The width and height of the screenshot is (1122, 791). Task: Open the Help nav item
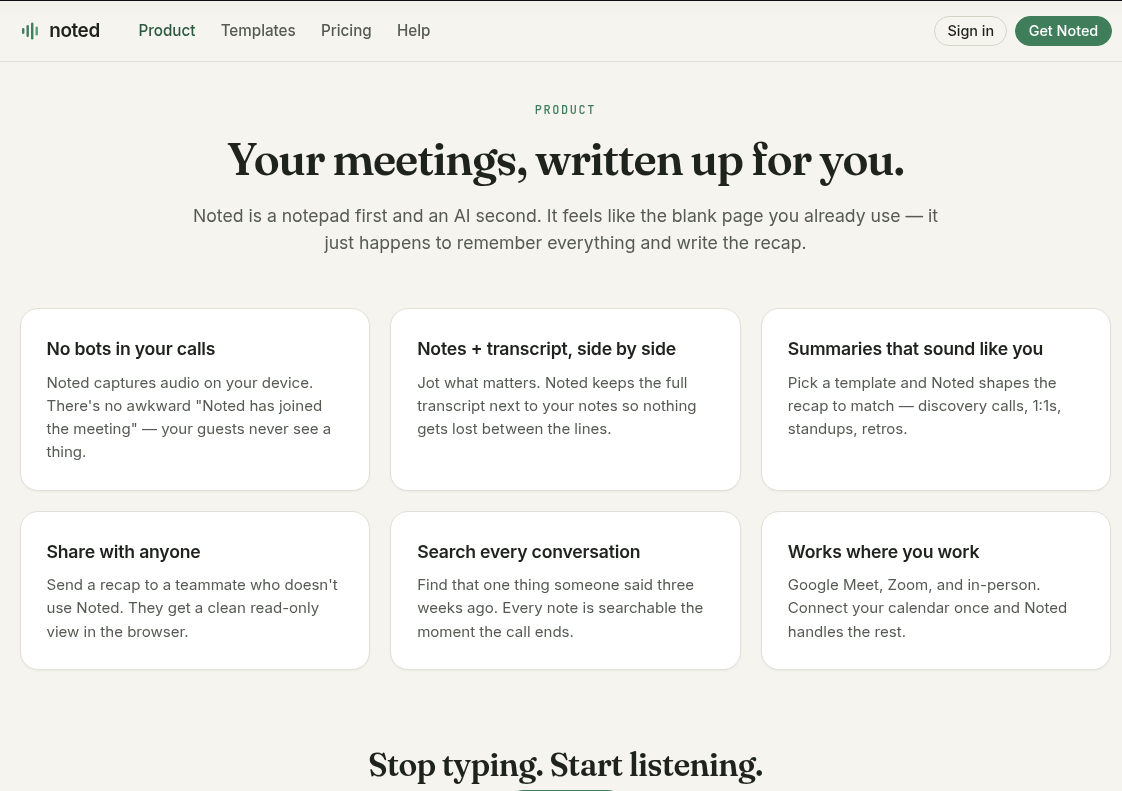tap(414, 31)
